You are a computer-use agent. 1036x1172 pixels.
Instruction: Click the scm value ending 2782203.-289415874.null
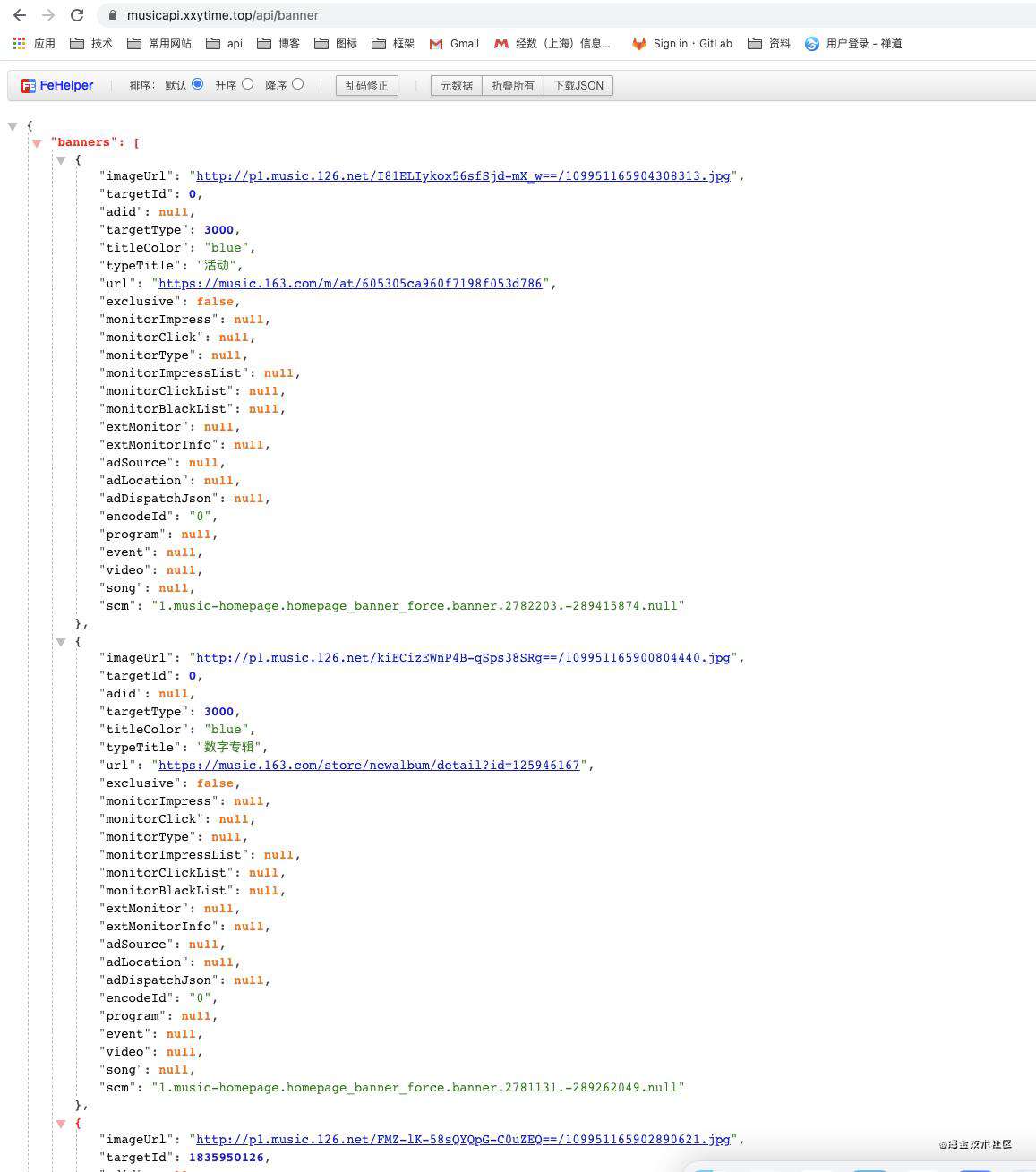click(x=418, y=606)
